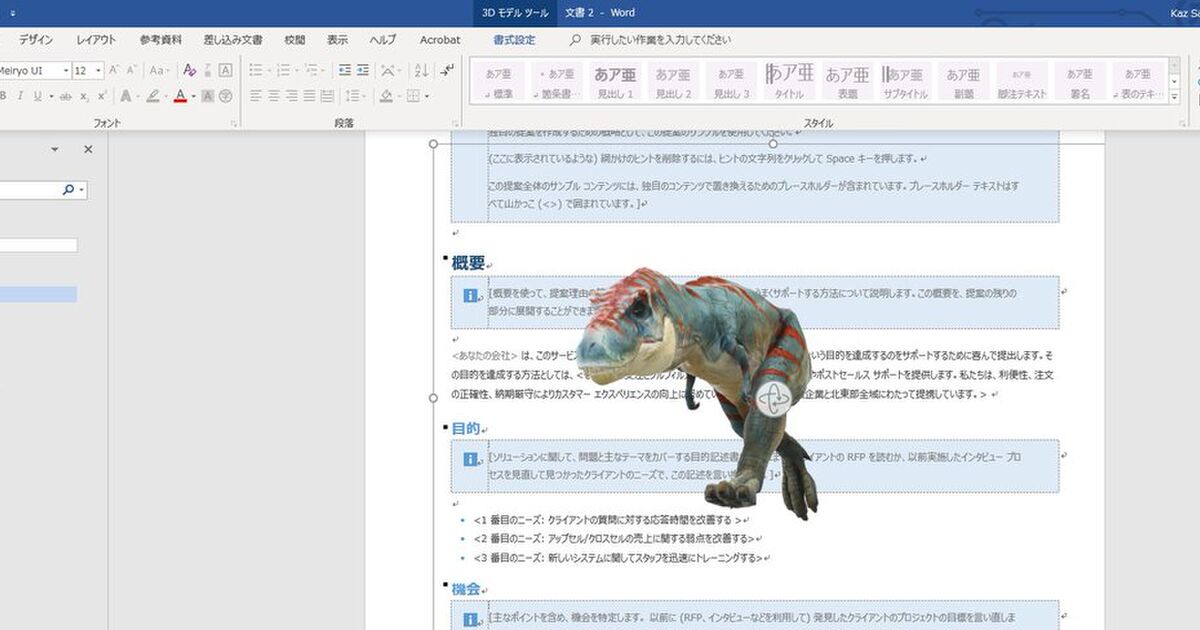Open the ヘルプ tab
Image resolution: width=1200 pixels, height=630 pixels.
coord(383,40)
